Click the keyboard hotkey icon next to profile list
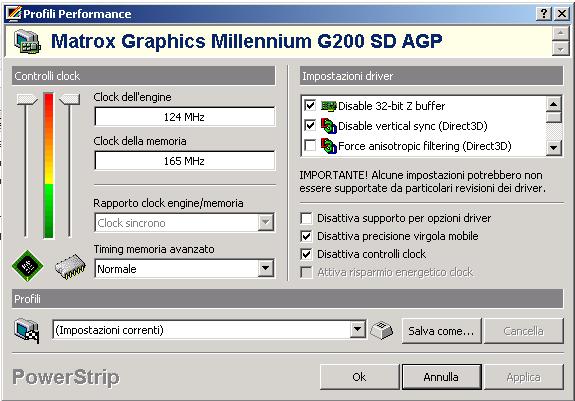The height and width of the screenshot is (401, 575). pos(381,330)
